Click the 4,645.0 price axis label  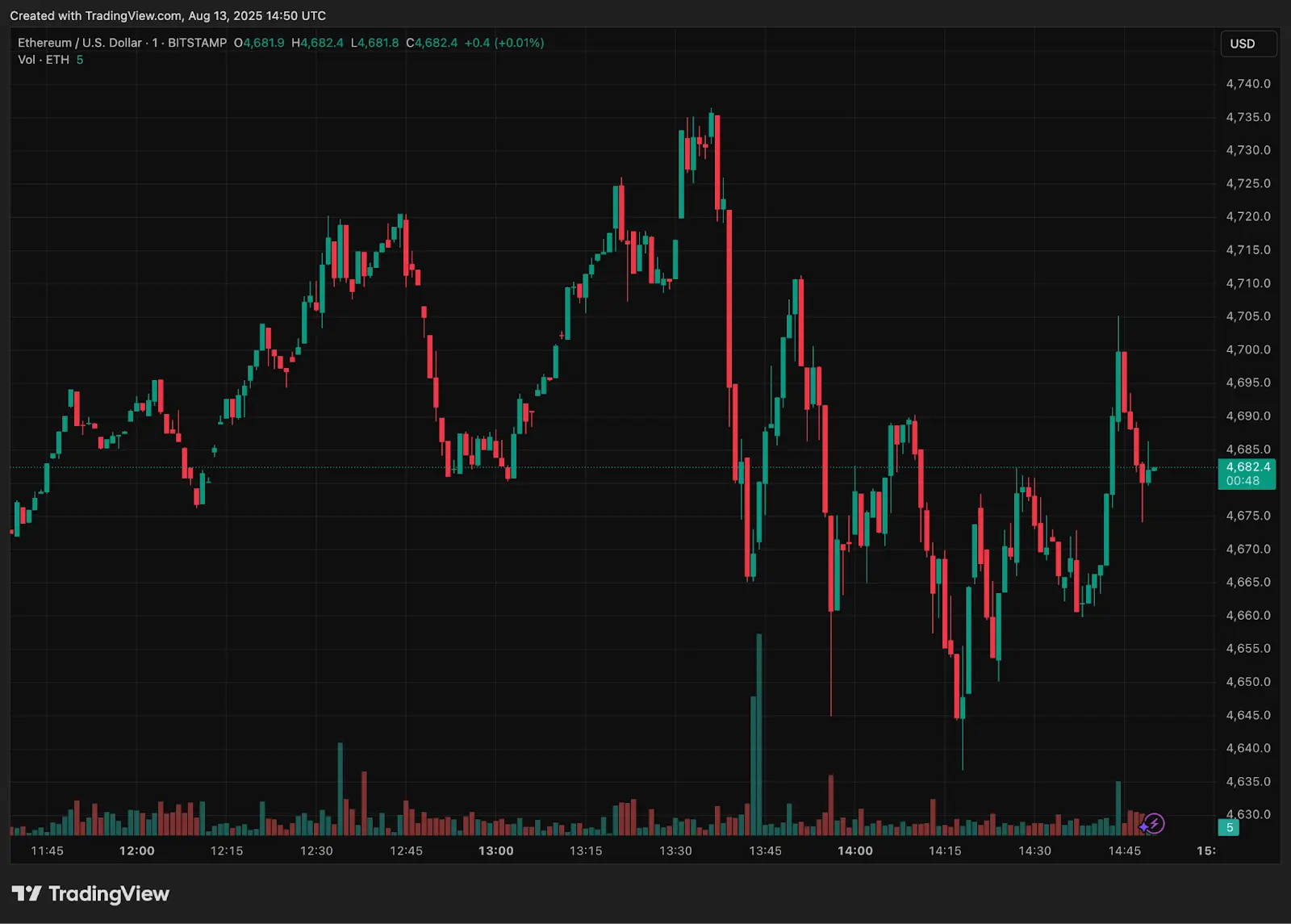(x=1248, y=715)
